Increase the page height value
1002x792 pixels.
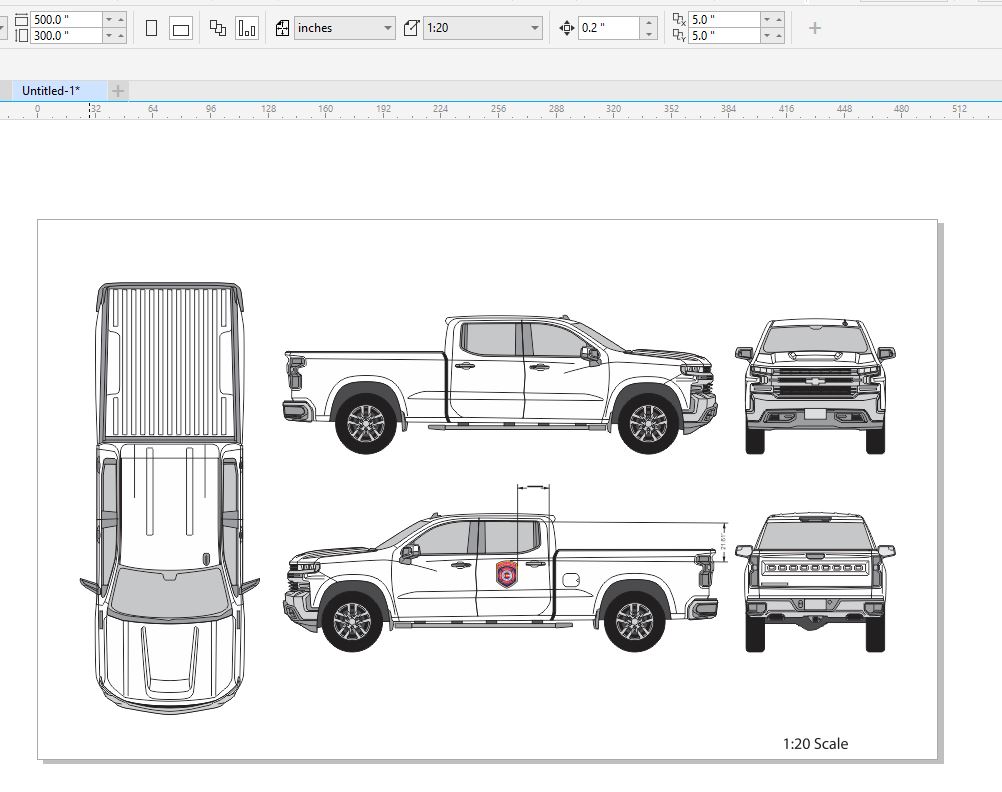tap(121, 36)
